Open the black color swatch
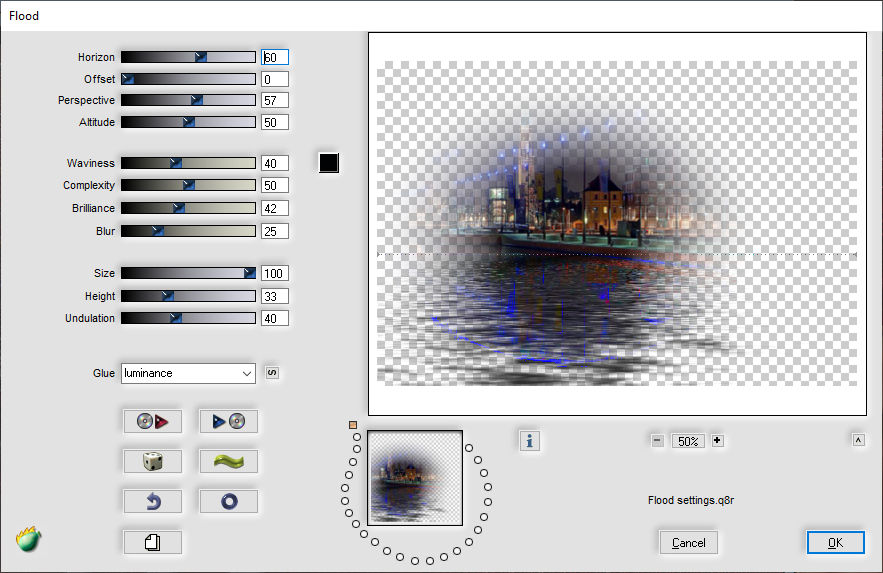 coord(329,163)
